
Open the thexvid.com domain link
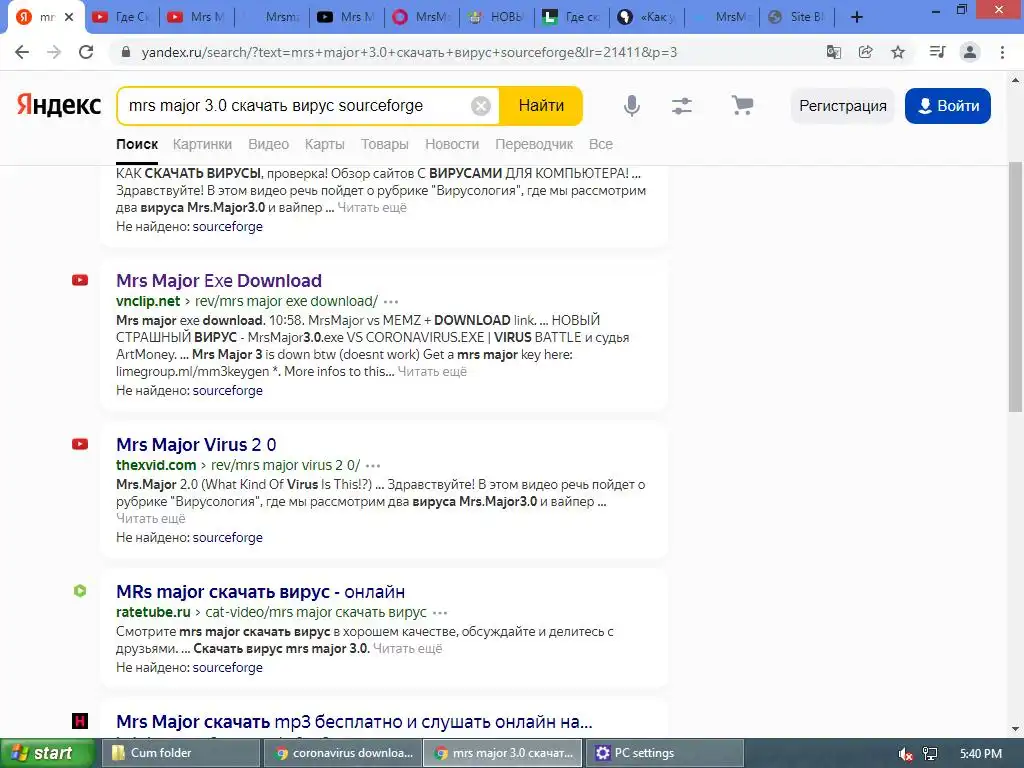[156, 465]
